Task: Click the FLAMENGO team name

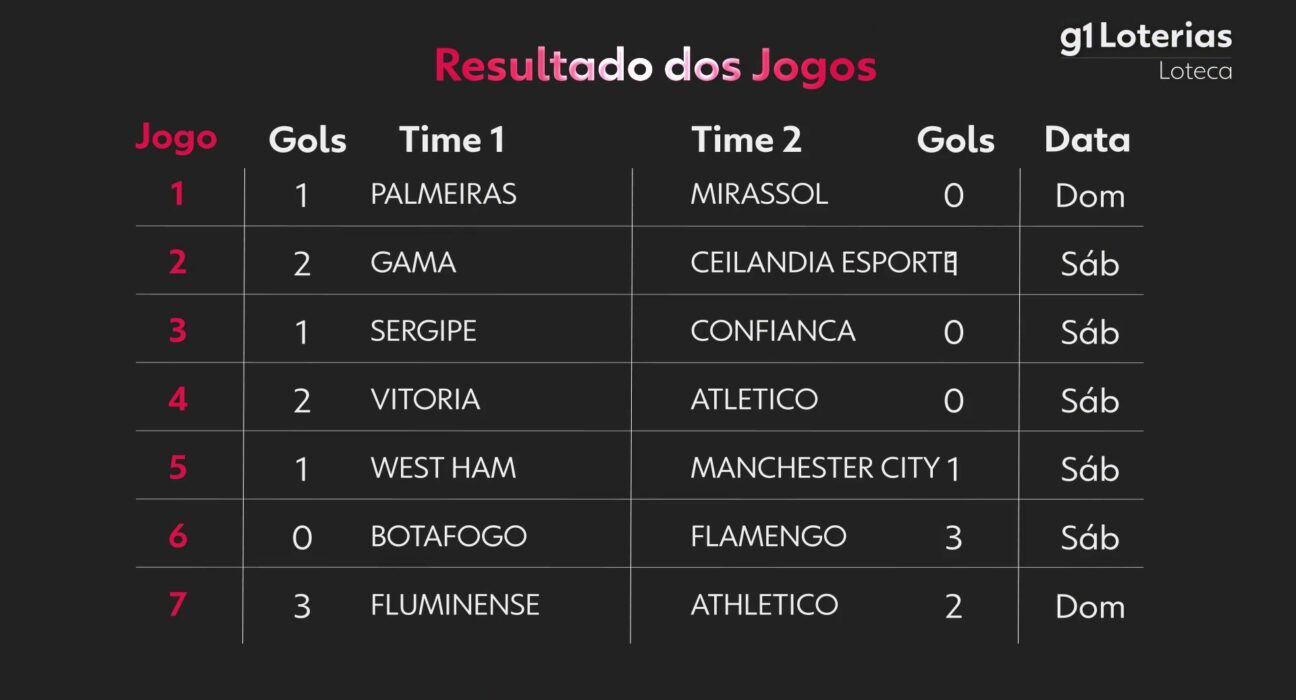Action: click(x=768, y=536)
